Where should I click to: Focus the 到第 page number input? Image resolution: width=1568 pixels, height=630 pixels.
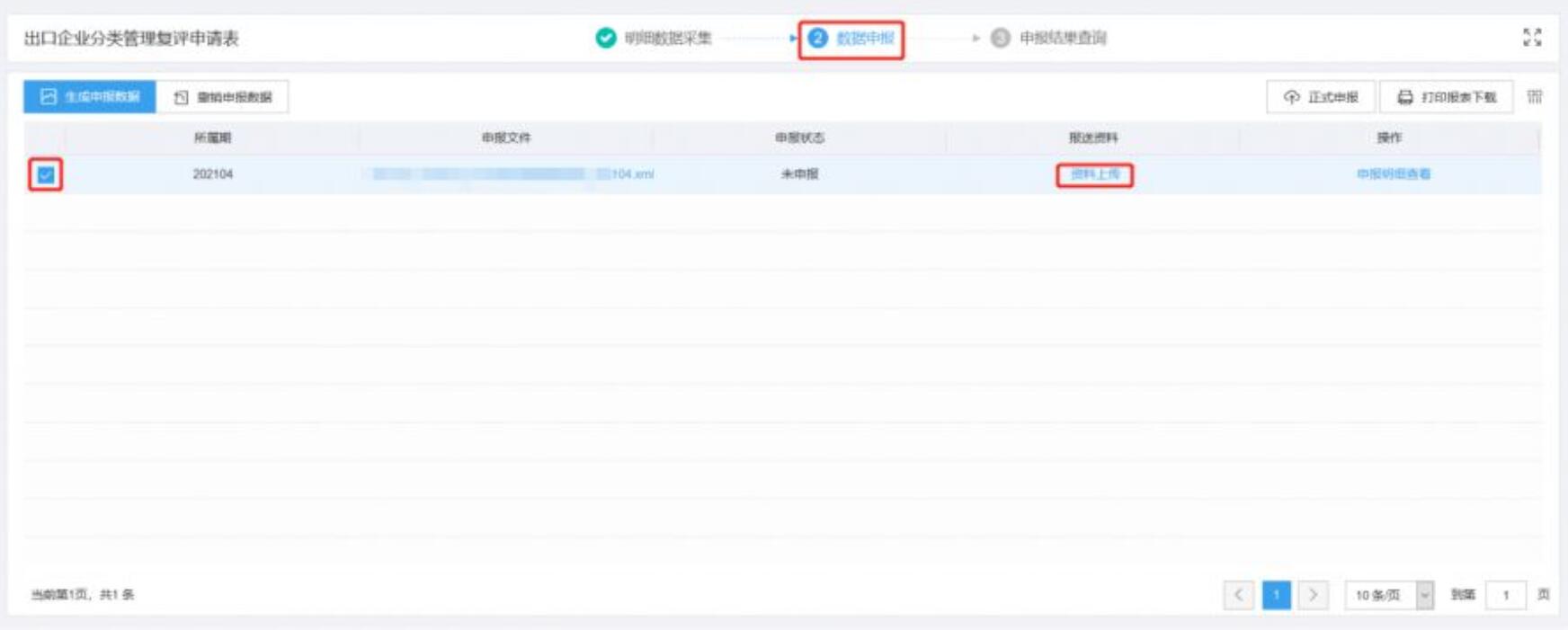point(1505,595)
